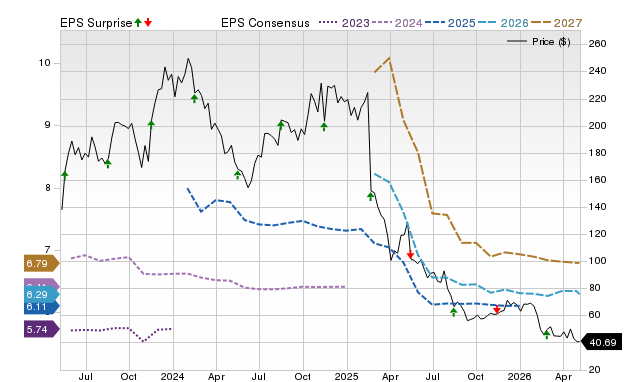Click the 80 label on the price axis
The width and height of the screenshot is (640, 382).
[x=594, y=288]
